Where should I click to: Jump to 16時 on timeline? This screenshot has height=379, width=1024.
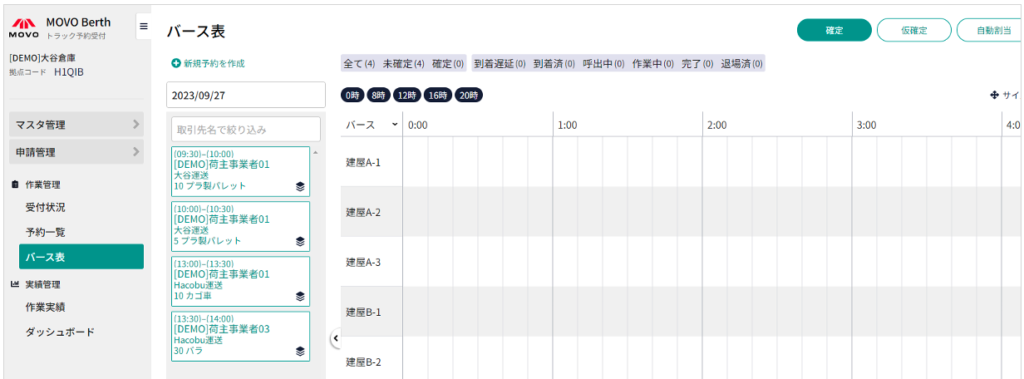(x=438, y=95)
